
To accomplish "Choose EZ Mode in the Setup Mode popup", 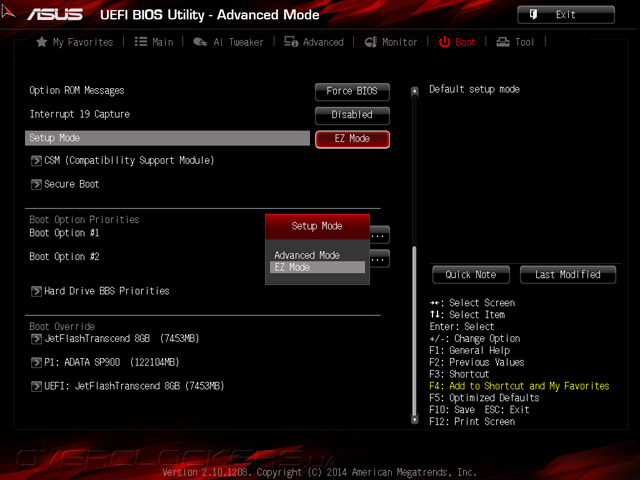I will point(317,267).
